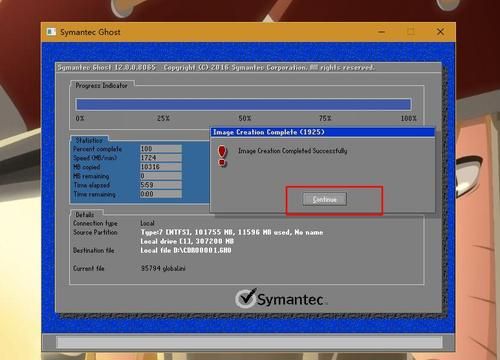Click the 'Details' group label
The height and width of the screenshot is (360, 500).
coord(85,214)
